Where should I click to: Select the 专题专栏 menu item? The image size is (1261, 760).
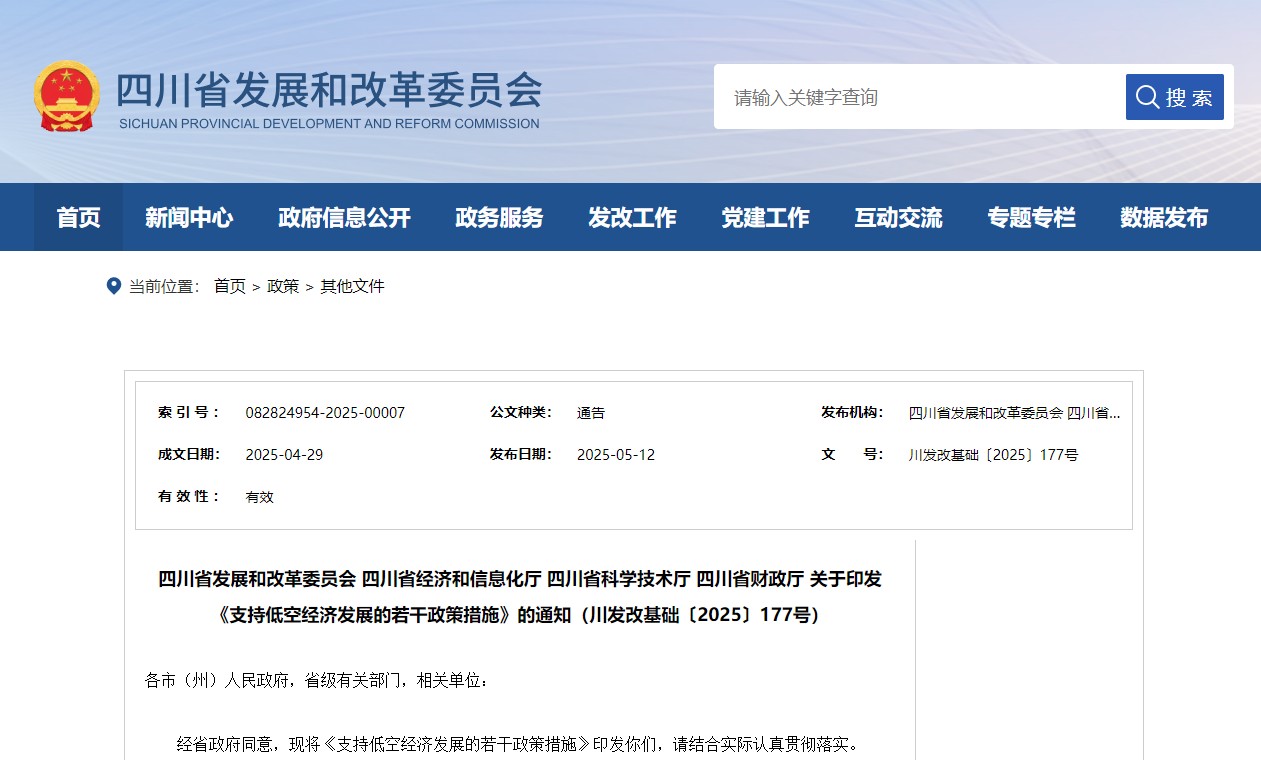tap(1031, 217)
